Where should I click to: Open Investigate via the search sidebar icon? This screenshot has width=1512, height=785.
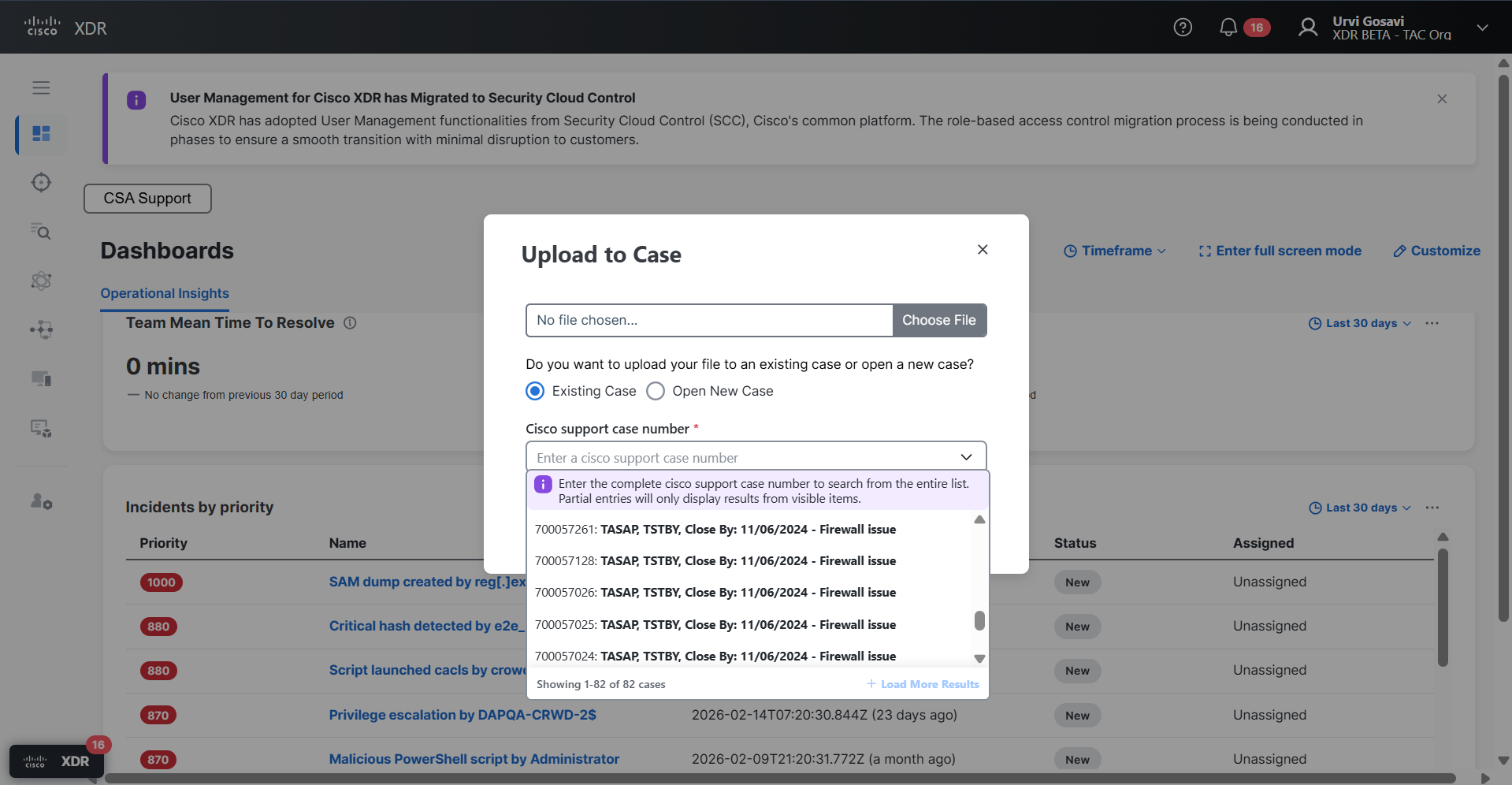[41, 232]
